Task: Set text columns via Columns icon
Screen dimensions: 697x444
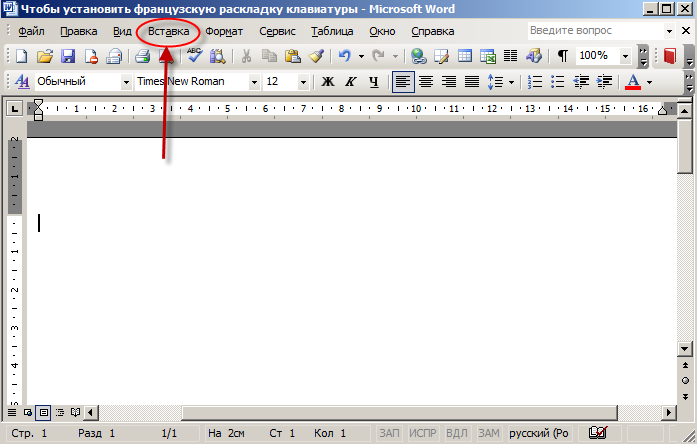Action: coord(510,56)
